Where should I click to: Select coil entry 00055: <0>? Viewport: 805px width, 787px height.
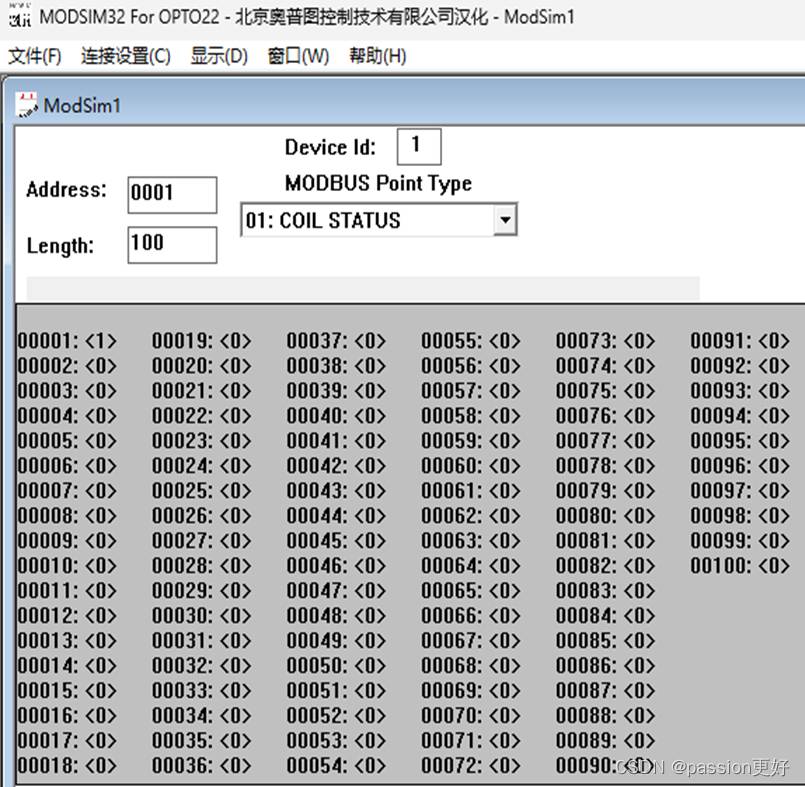(x=471, y=341)
